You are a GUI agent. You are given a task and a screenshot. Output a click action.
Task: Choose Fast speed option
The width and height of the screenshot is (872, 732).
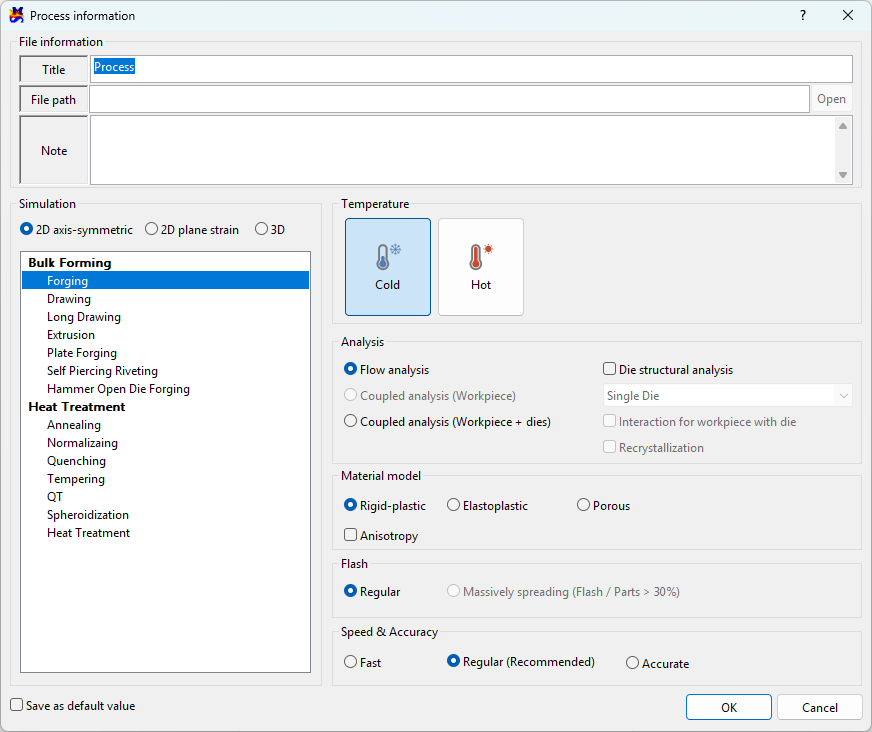point(363,662)
